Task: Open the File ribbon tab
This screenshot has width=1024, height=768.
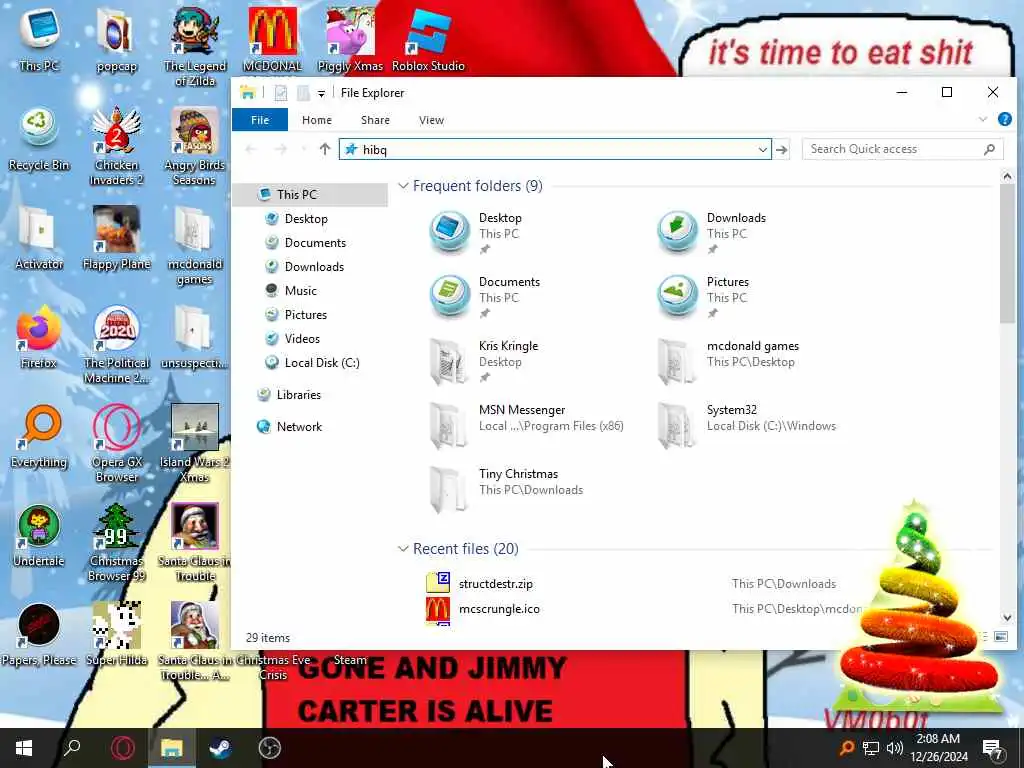Action: (260, 120)
